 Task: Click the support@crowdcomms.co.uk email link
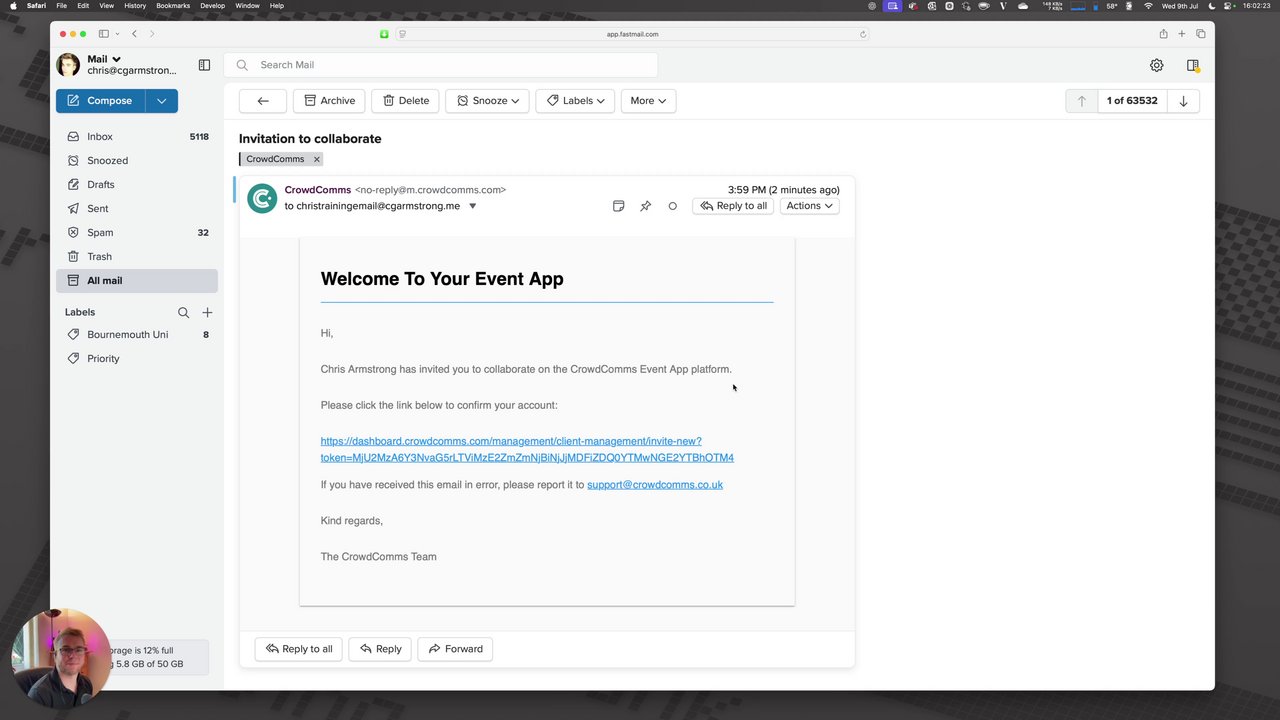[655, 485]
